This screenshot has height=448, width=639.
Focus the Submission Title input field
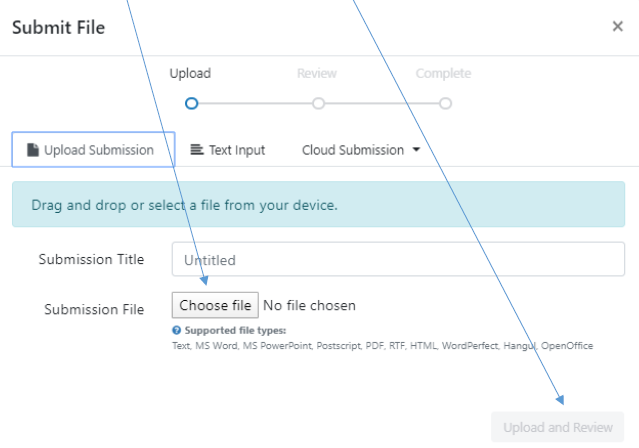tap(398, 259)
